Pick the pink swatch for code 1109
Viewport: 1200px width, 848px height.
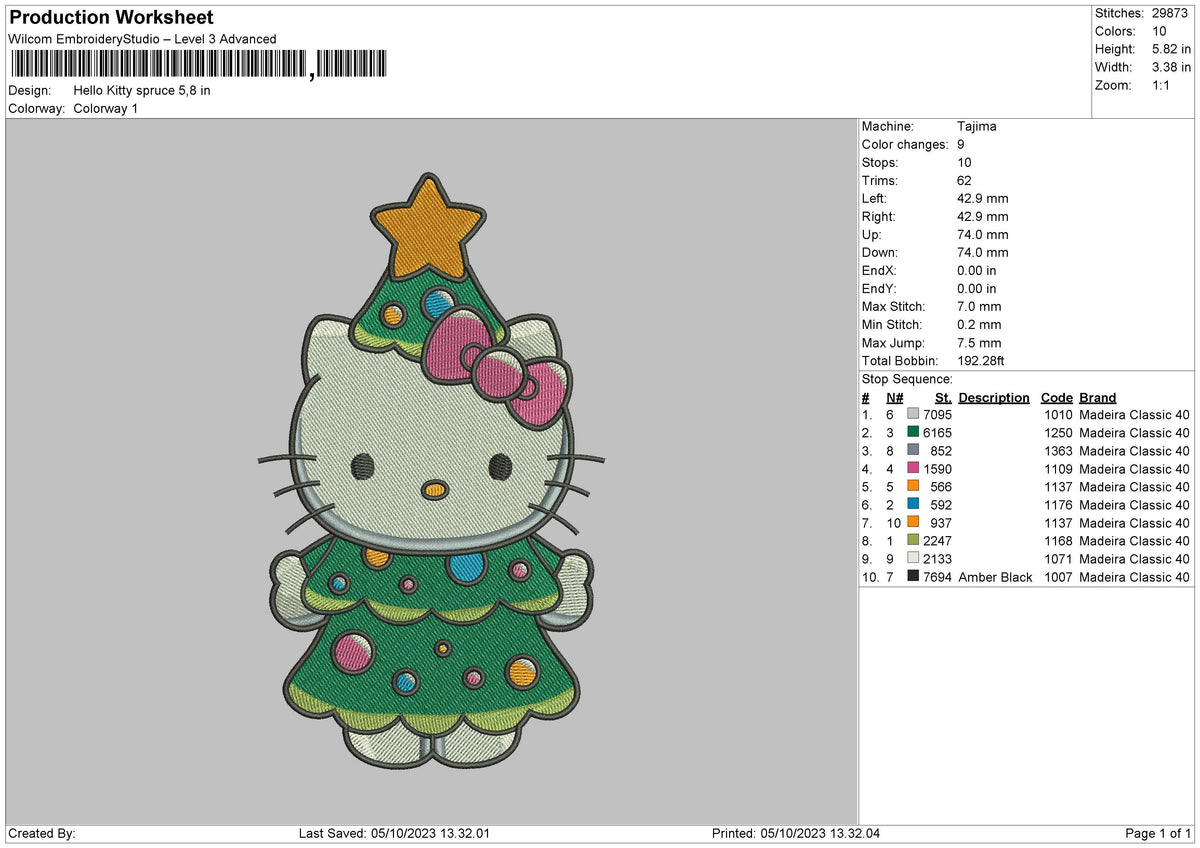pyautogui.click(x=913, y=468)
